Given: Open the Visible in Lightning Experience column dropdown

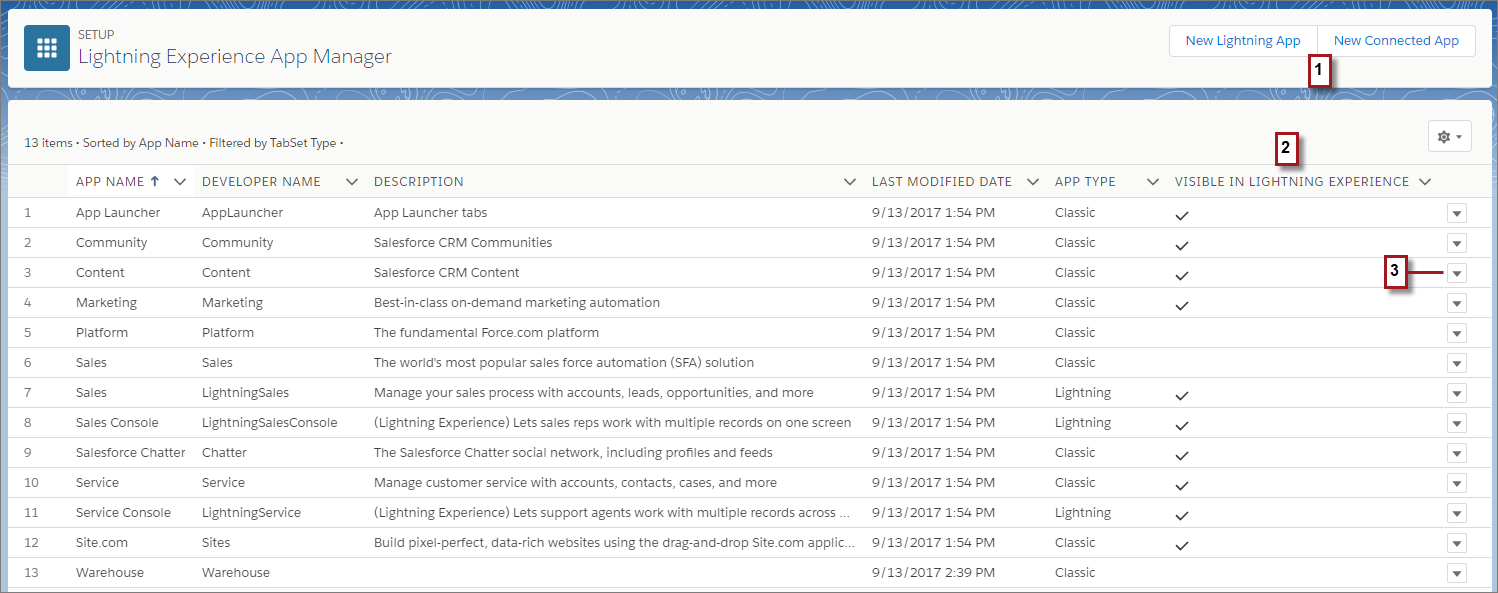Looking at the screenshot, I should pos(1427,181).
